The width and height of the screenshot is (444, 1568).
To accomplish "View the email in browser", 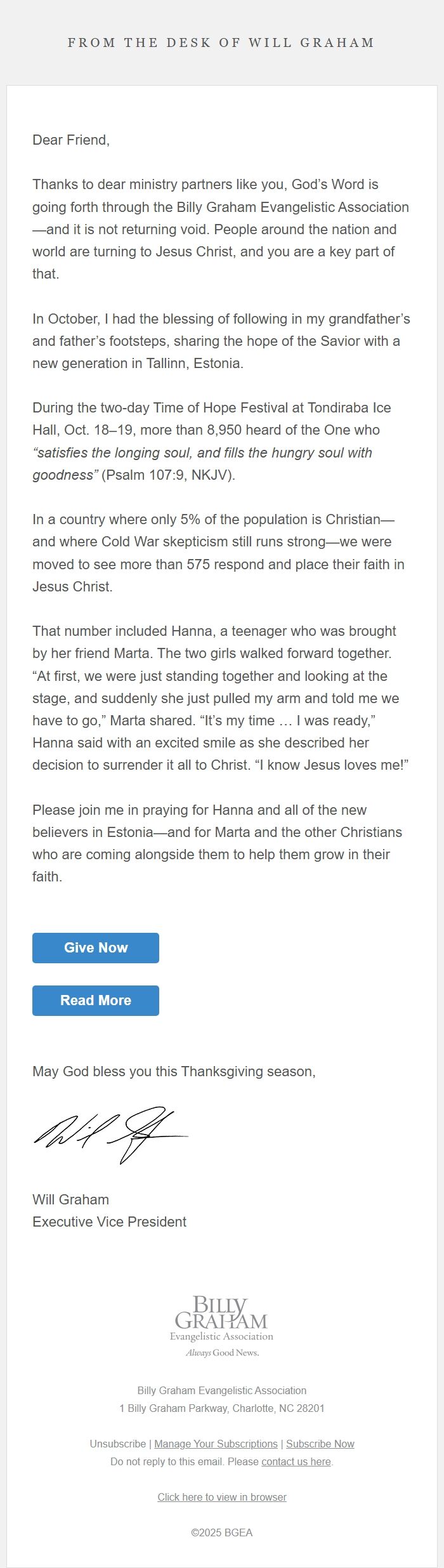I will point(221,1497).
